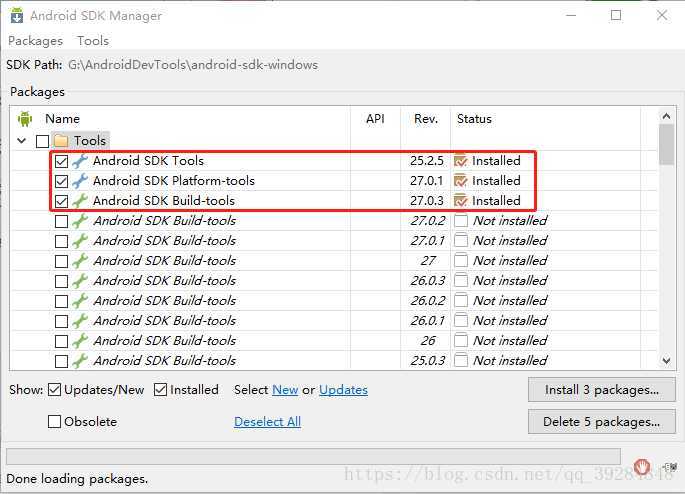Click Install 3 packages button

pos(602,390)
